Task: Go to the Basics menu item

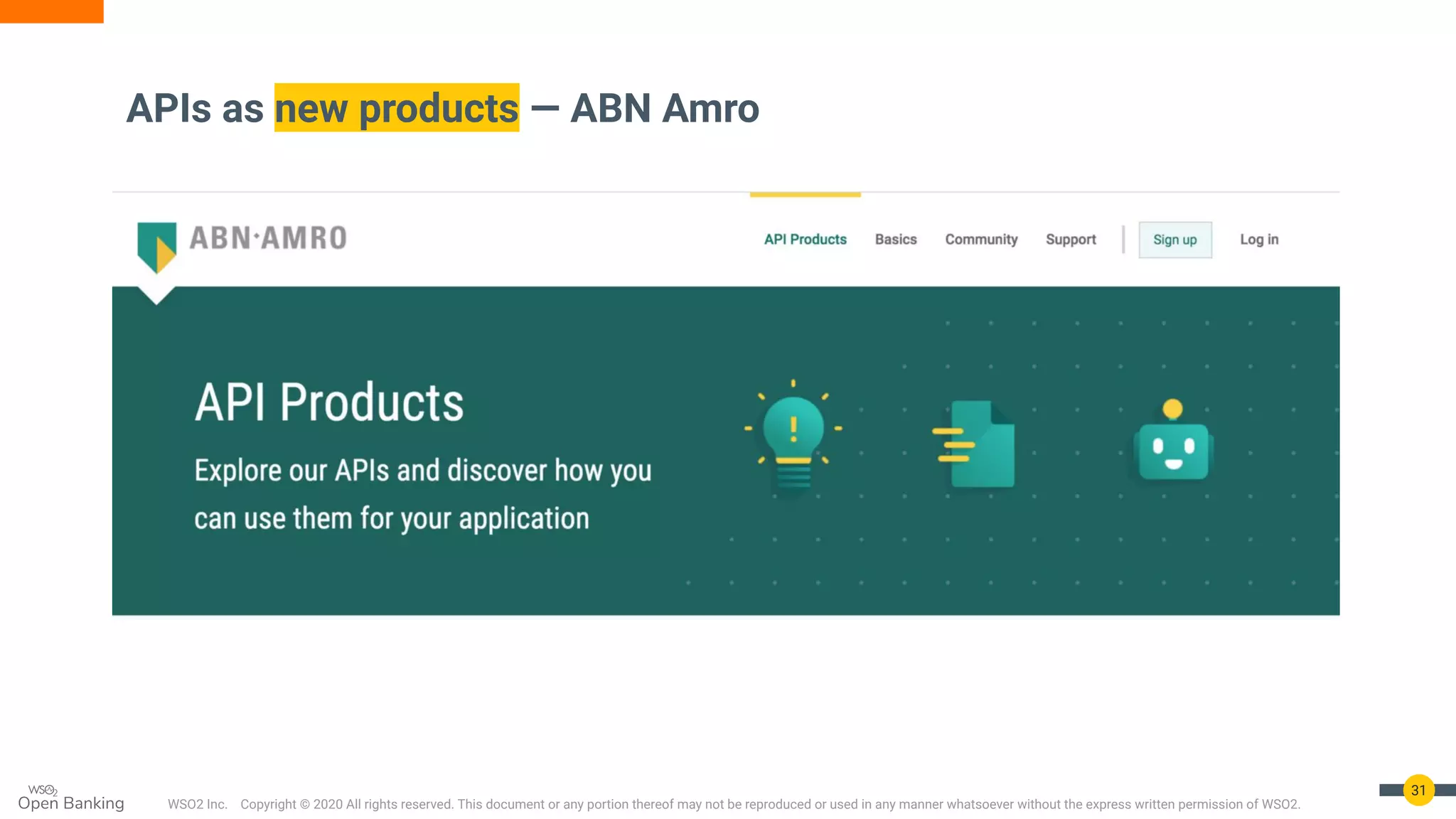Action: [x=896, y=240]
